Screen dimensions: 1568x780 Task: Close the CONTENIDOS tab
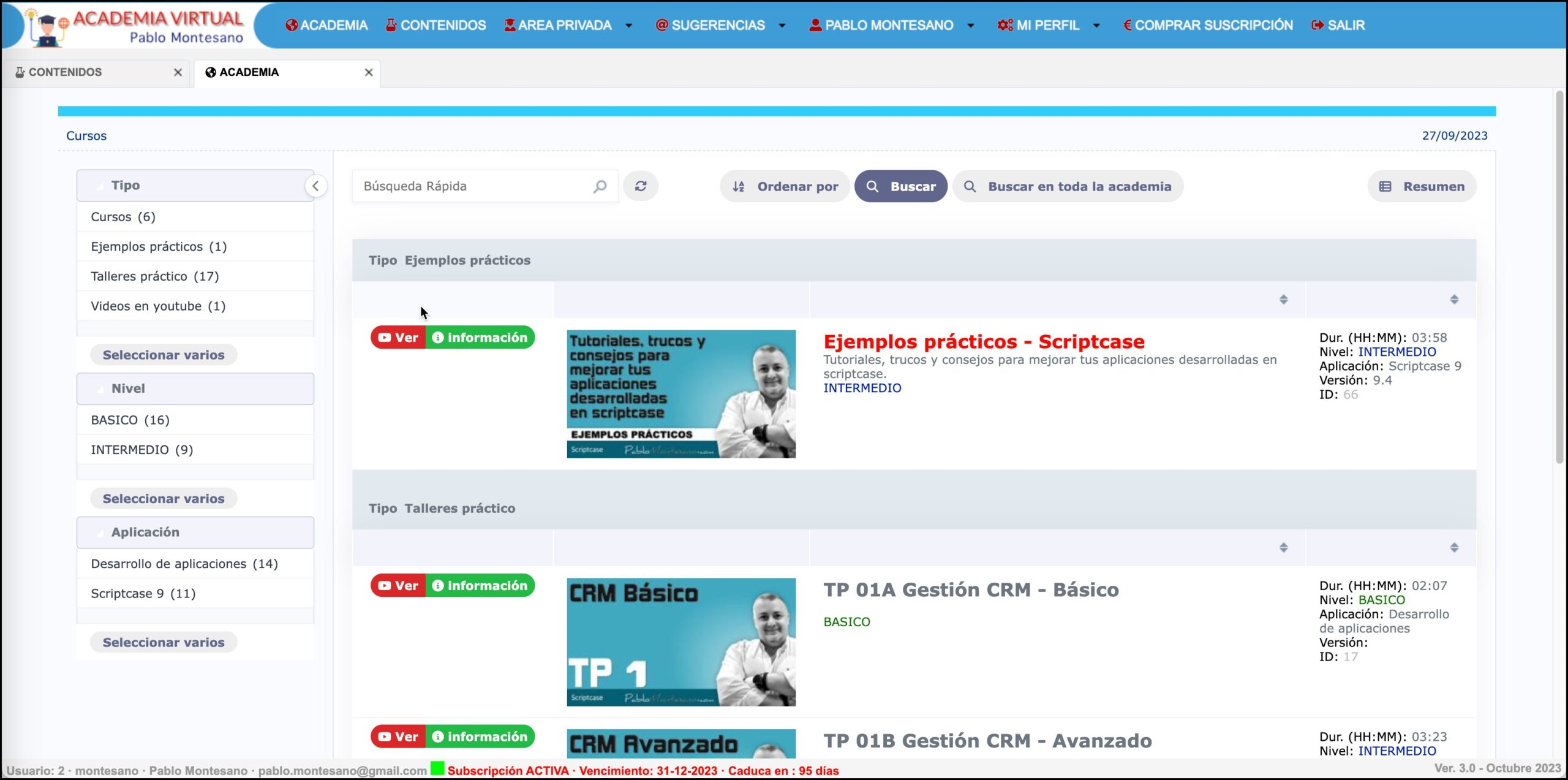pyautogui.click(x=178, y=72)
